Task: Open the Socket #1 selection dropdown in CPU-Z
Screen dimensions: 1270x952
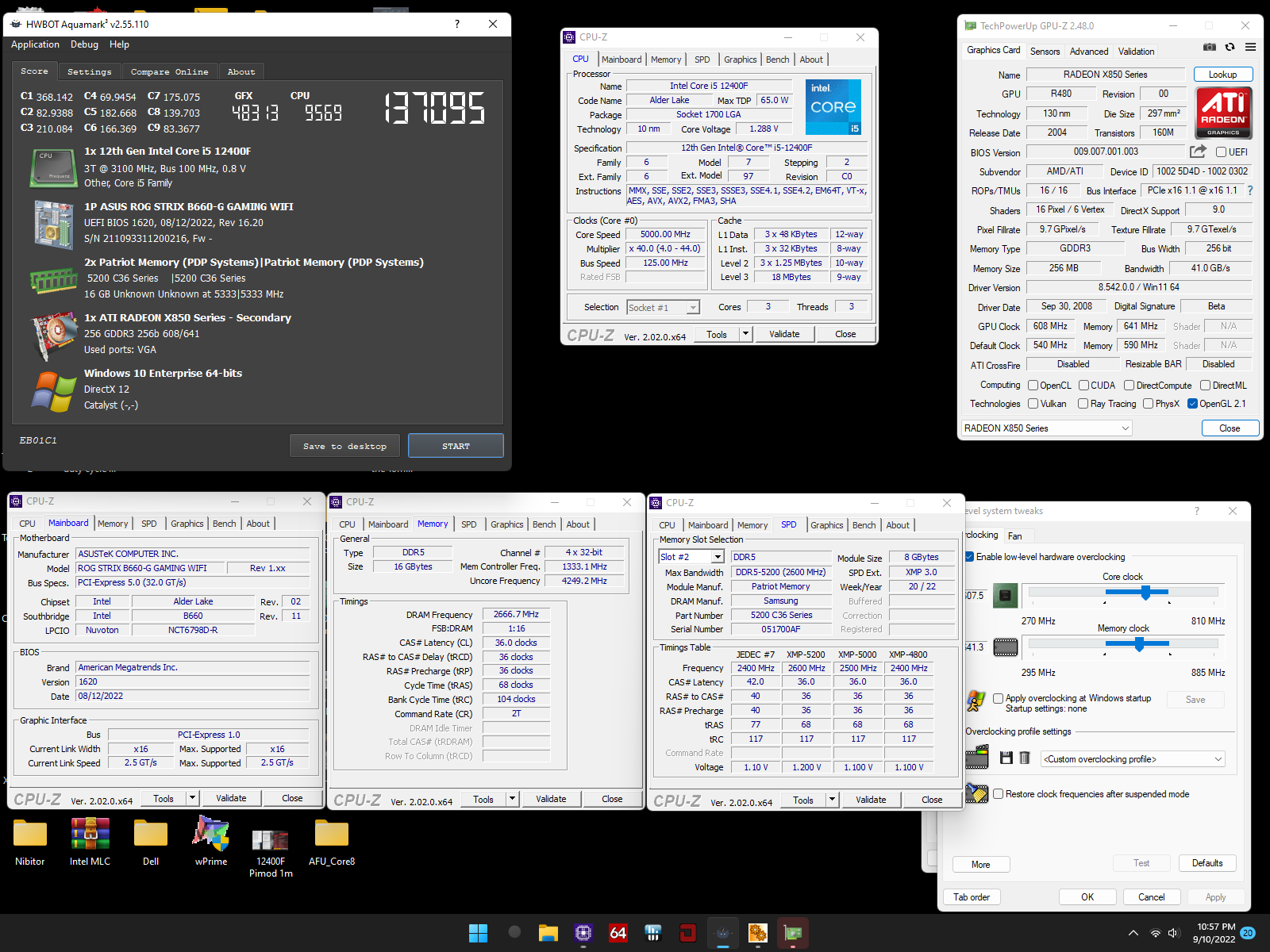Action: [x=663, y=307]
